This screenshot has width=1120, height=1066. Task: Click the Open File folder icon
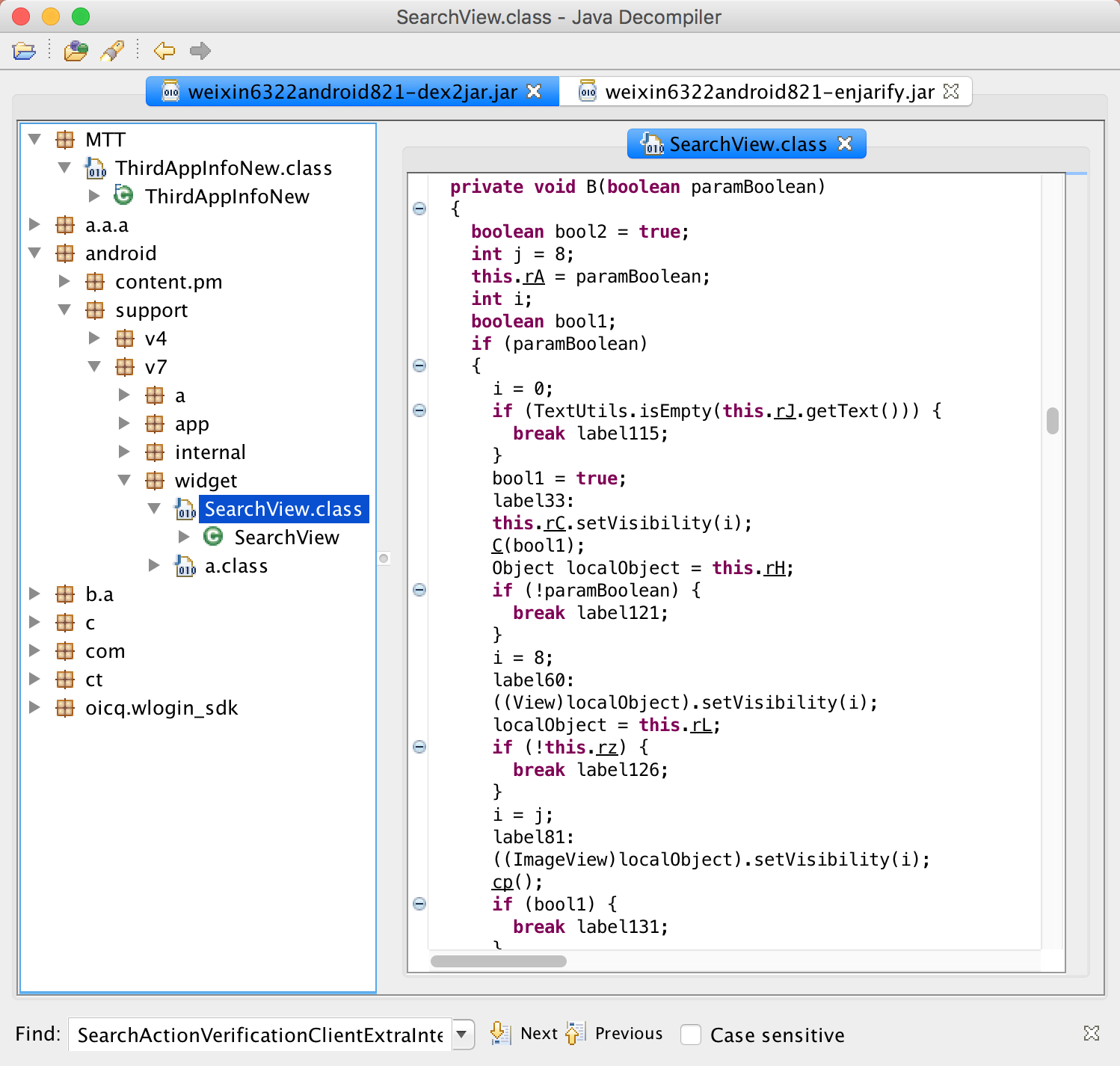tap(24, 51)
